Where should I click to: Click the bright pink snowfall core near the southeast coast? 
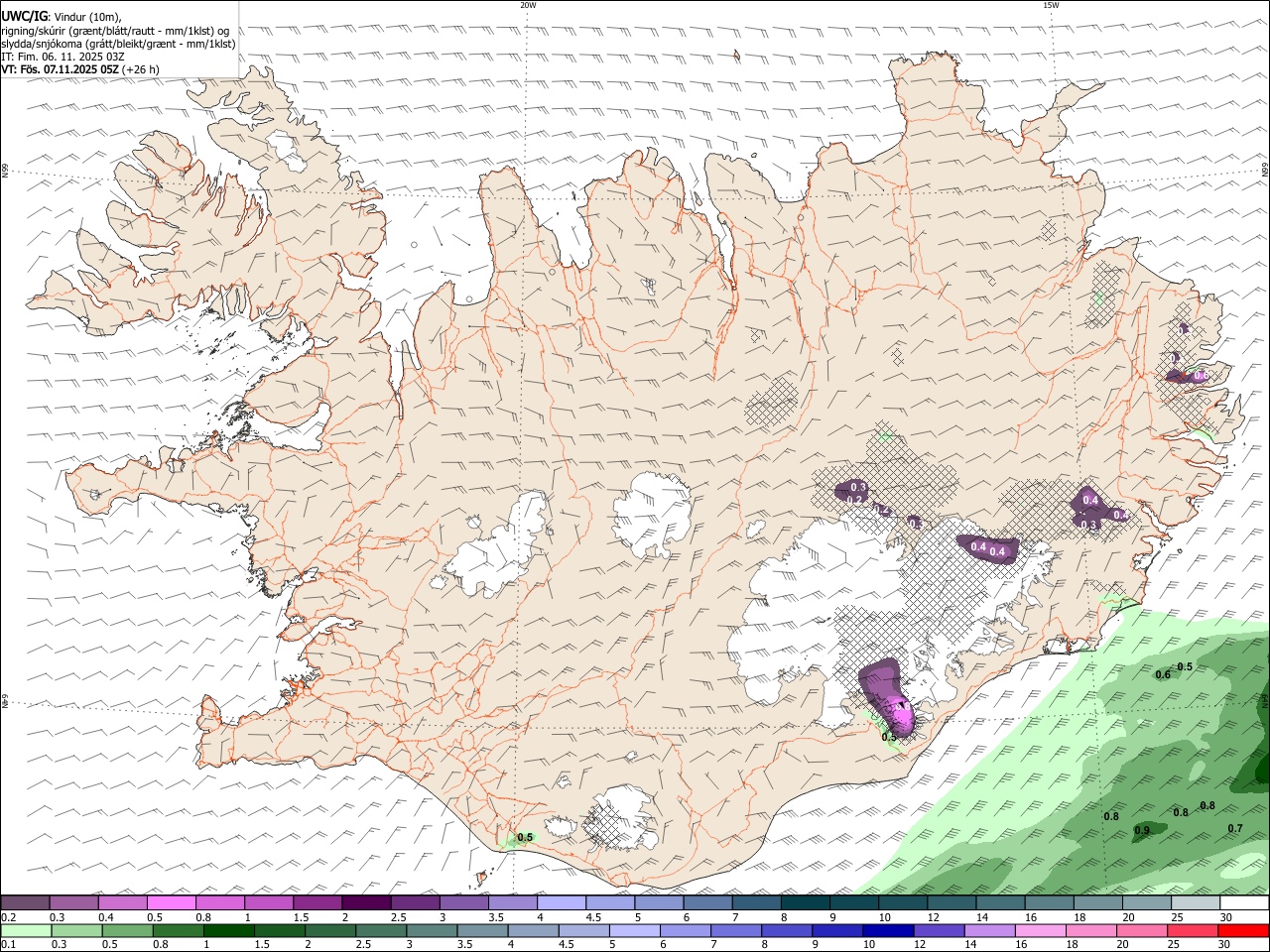pyautogui.click(x=903, y=716)
